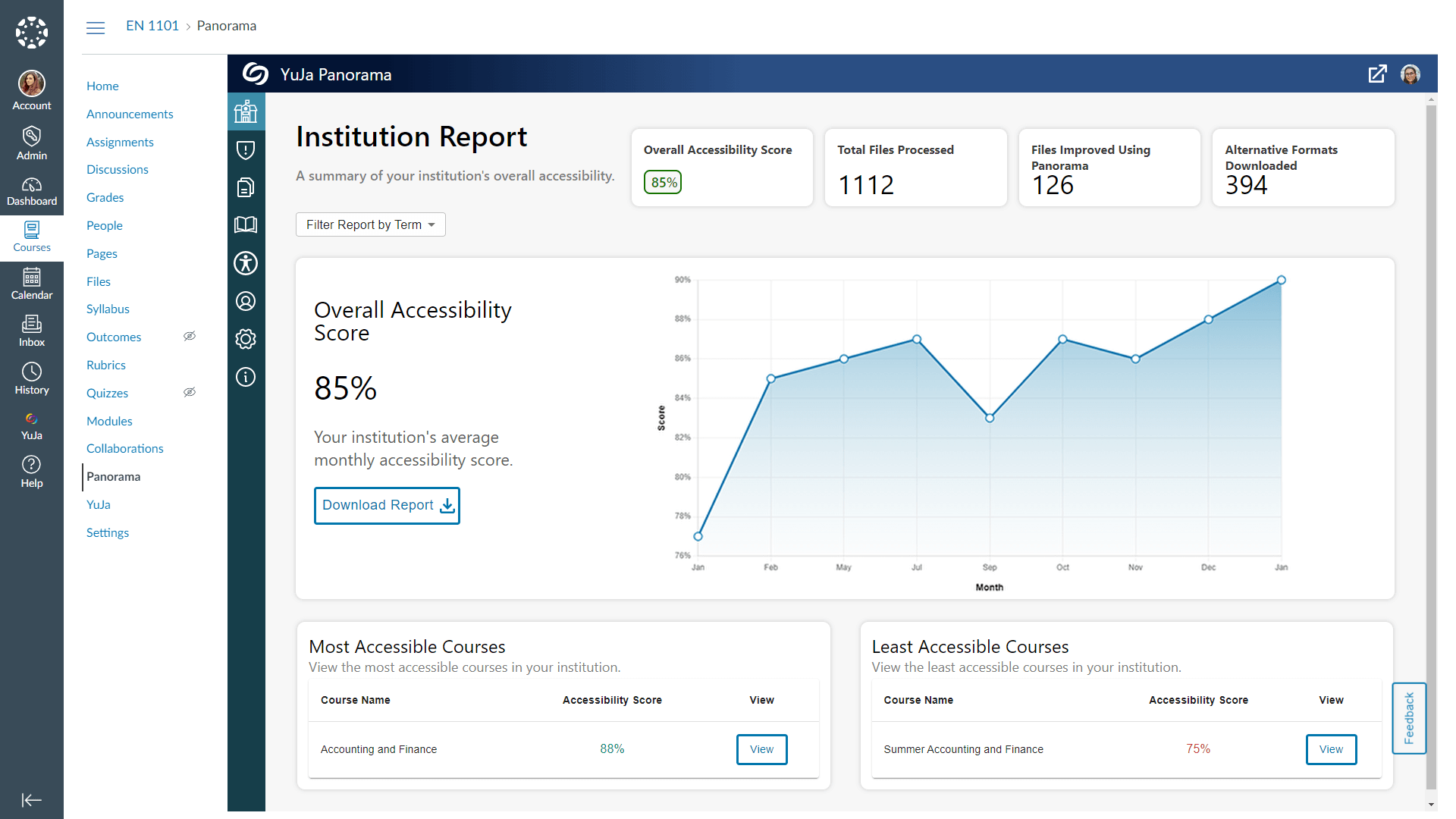
Task: Open the Canvas logo home icon
Action: point(32,33)
